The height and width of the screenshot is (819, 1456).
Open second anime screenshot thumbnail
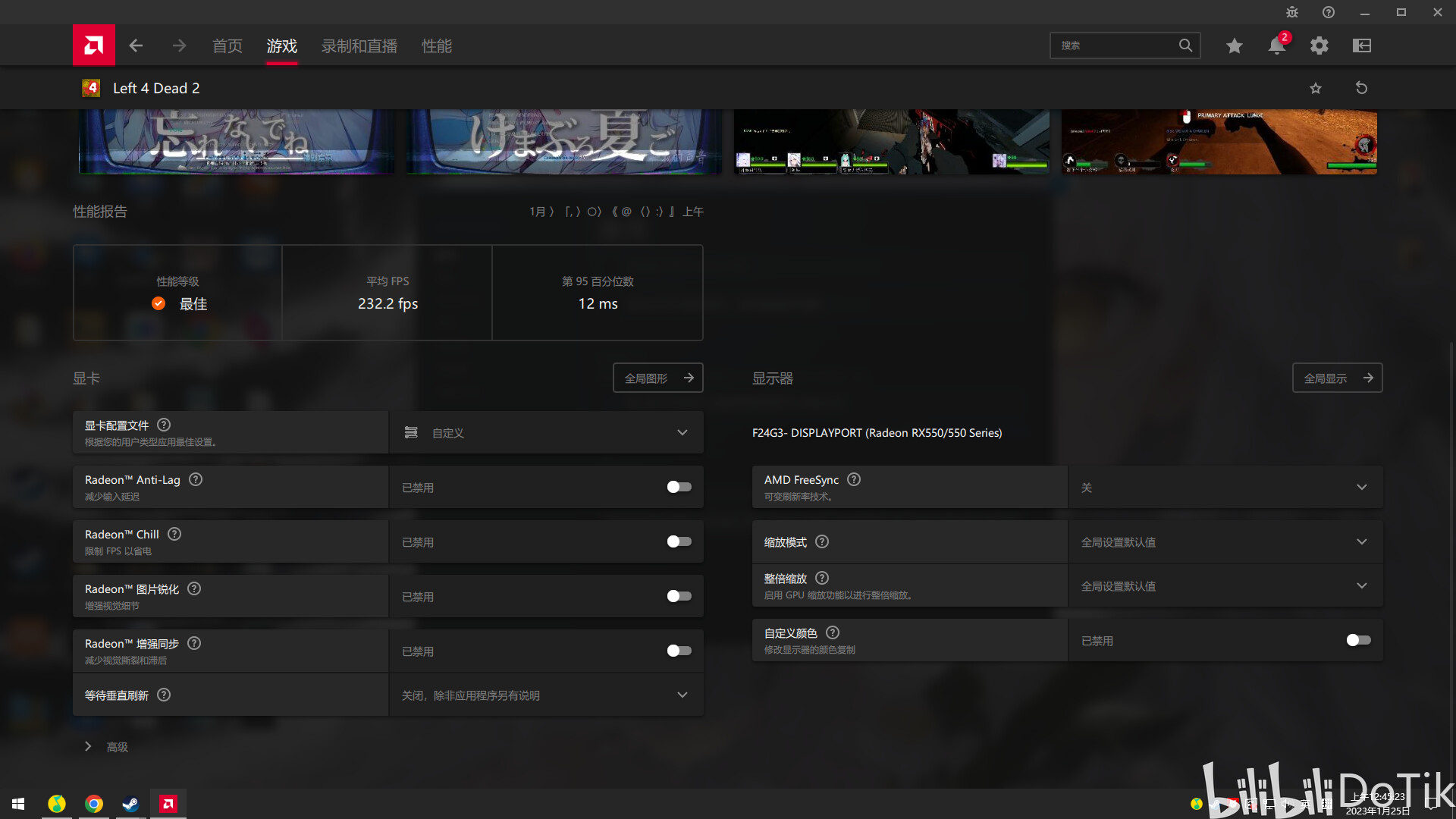coord(564,142)
